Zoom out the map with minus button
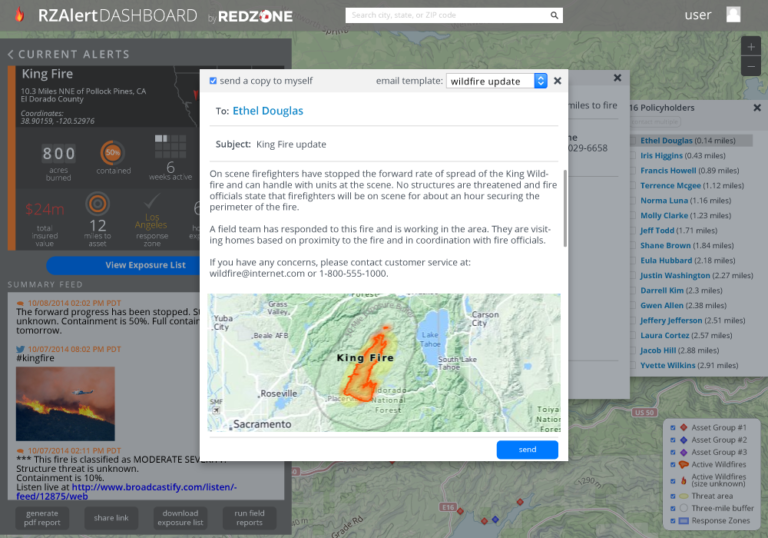The height and width of the screenshot is (538, 768). 751,67
